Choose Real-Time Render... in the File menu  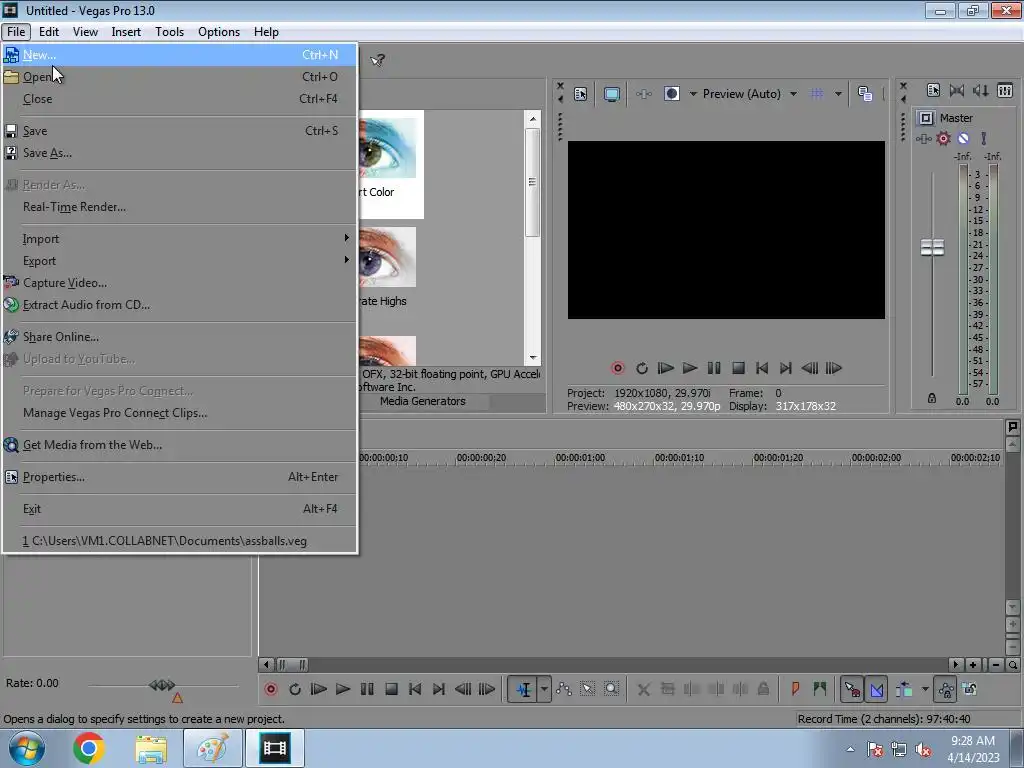[x=179, y=207]
